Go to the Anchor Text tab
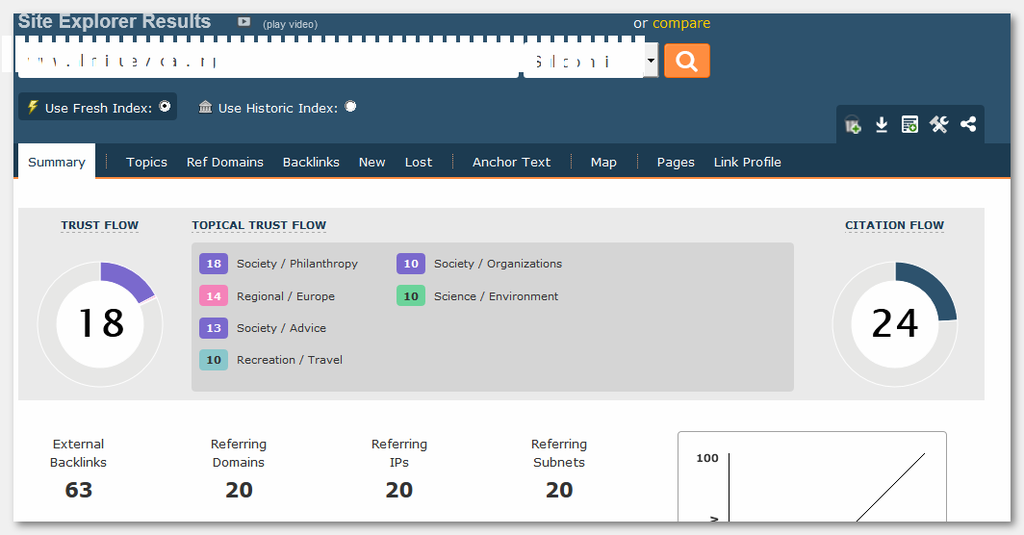 [x=511, y=162]
